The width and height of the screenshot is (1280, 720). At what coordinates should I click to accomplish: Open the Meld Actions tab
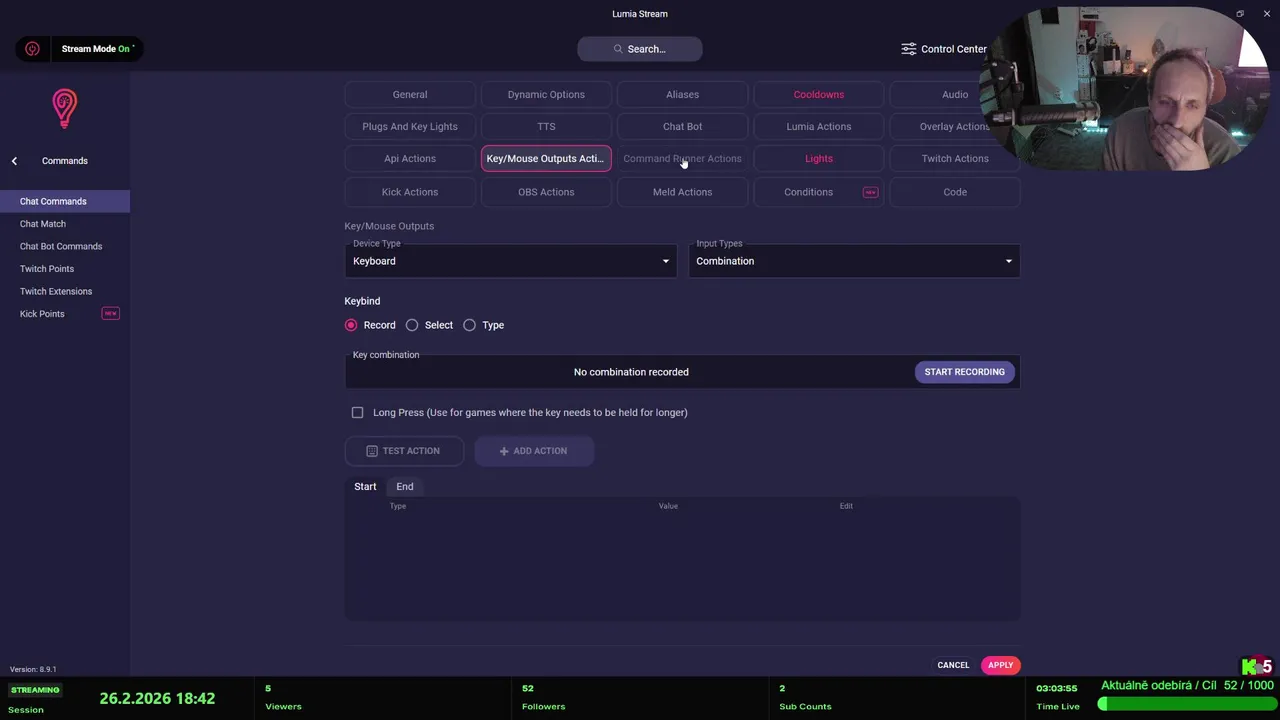point(682,192)
